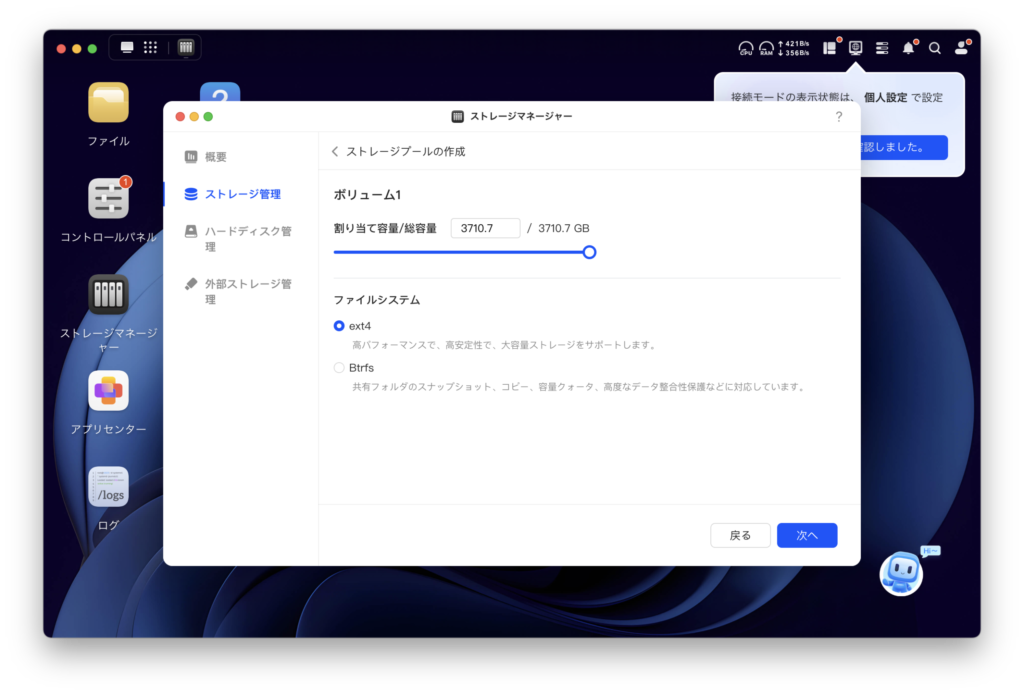This screenshot has width=1024, height=695.
Task: Open the app grid launcher icon
Action: [151, 47]
